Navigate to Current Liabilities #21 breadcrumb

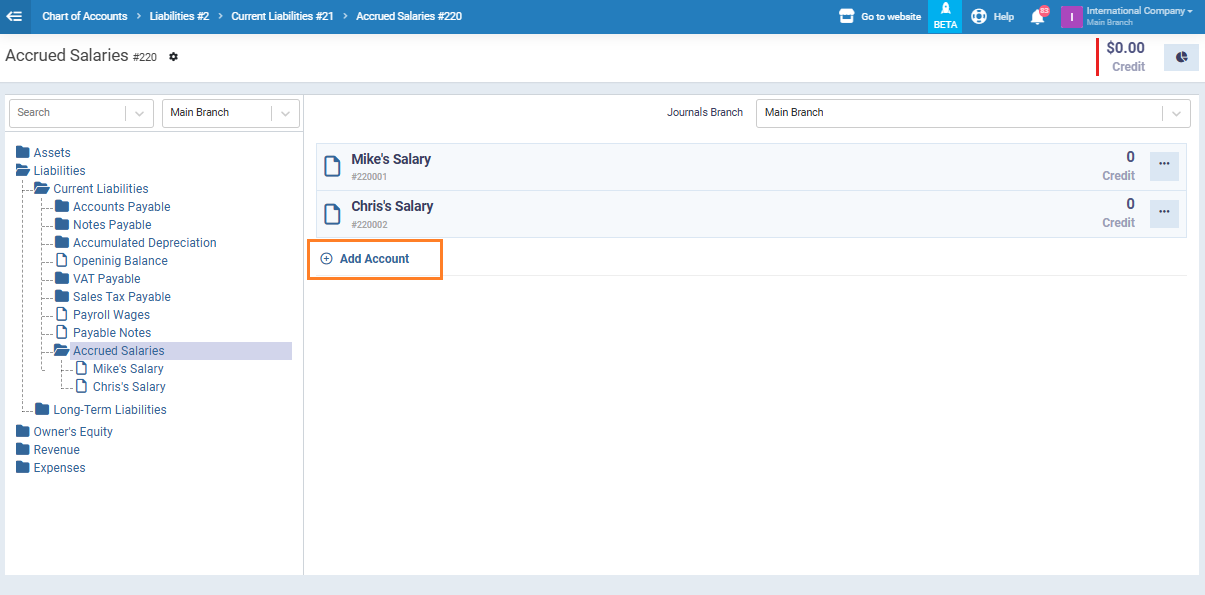point(282,17)
